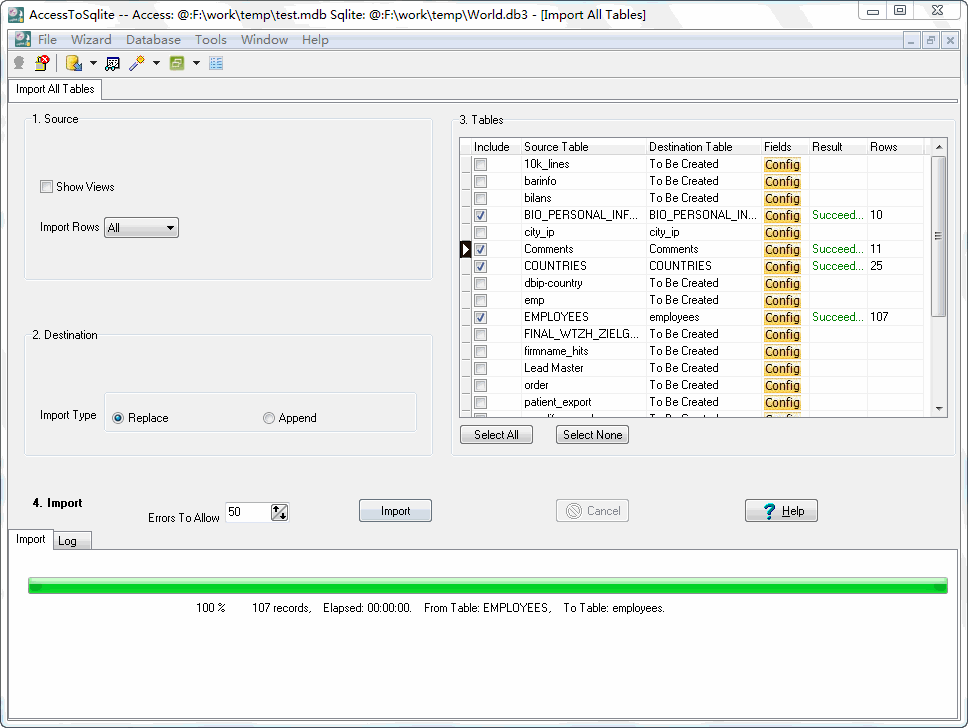
Task: Open the Database menu
Action: point(153,40)
